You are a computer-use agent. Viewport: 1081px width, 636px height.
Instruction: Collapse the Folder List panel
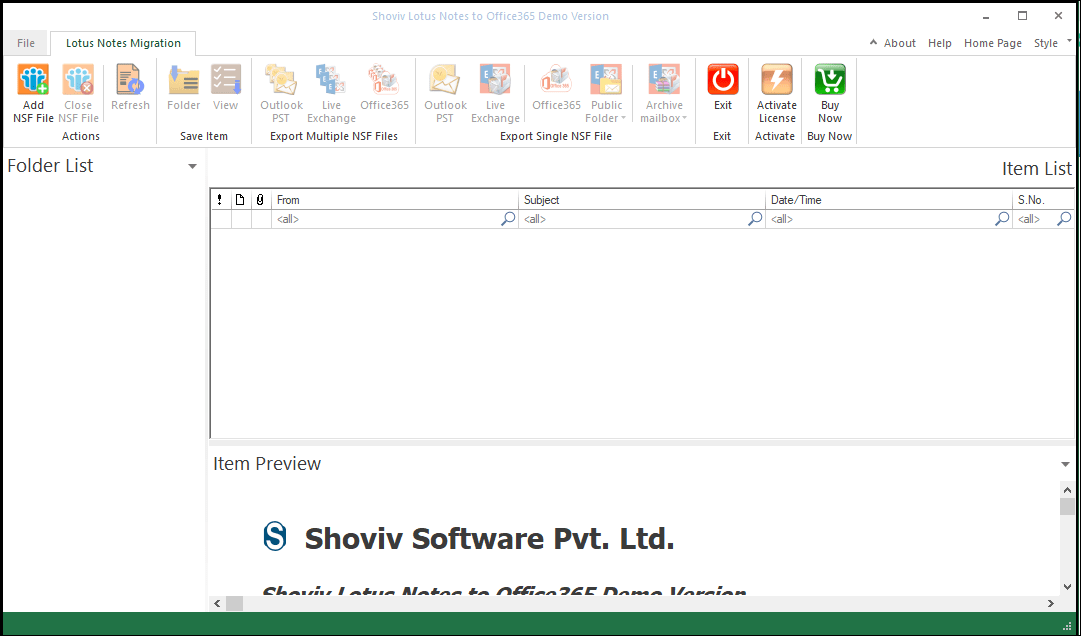coord(191,166)
